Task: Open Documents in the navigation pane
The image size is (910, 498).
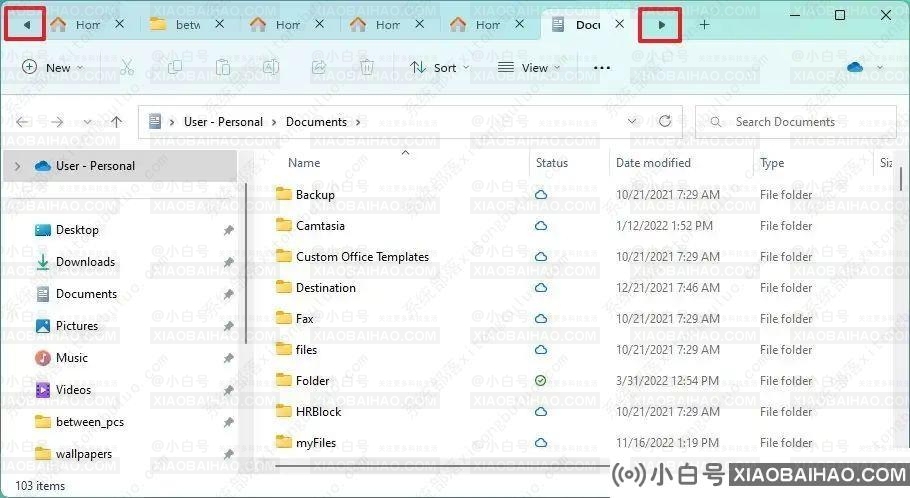Action: coord(86,294)
